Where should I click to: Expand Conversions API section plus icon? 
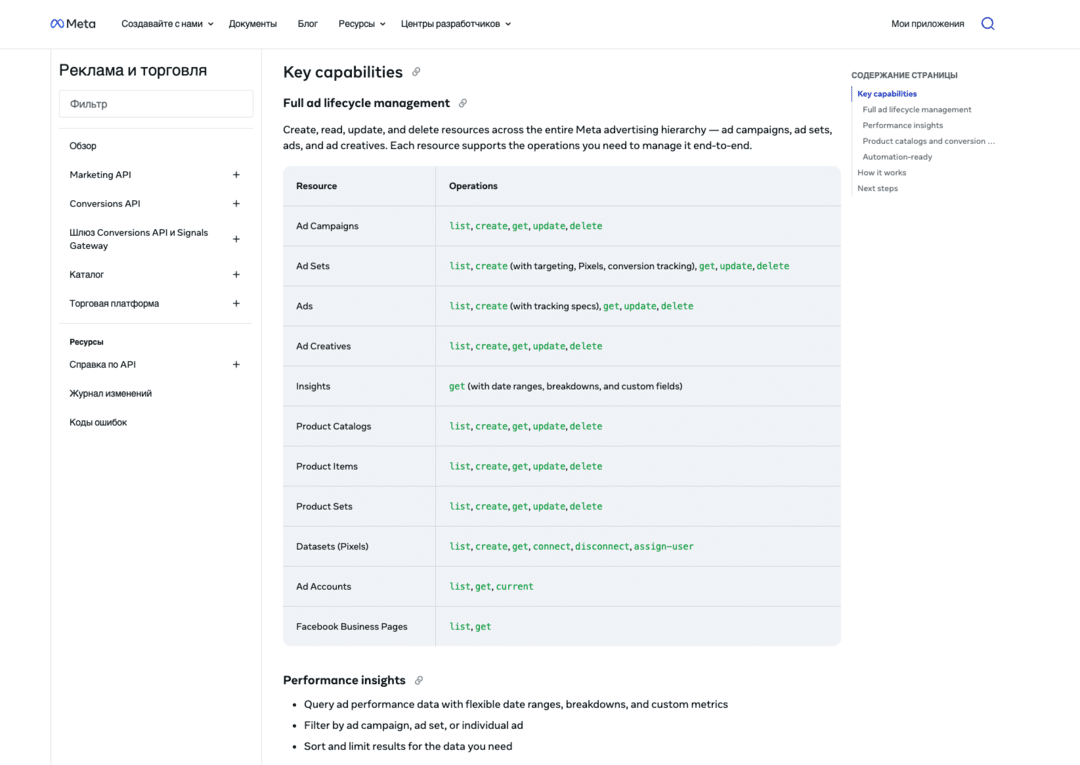[x=236, y=204]
